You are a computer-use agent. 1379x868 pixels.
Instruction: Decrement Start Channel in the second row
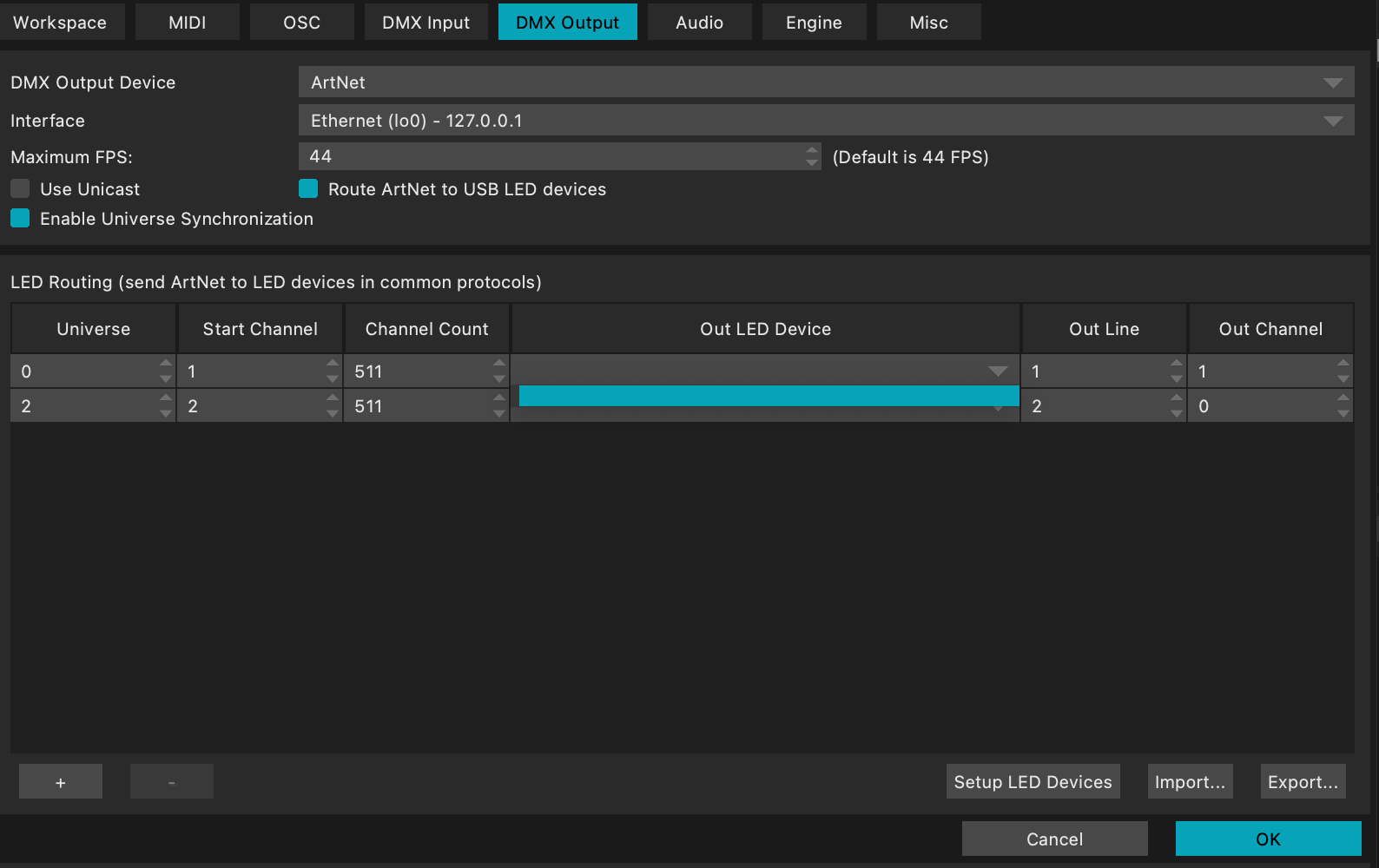(333, 414)
